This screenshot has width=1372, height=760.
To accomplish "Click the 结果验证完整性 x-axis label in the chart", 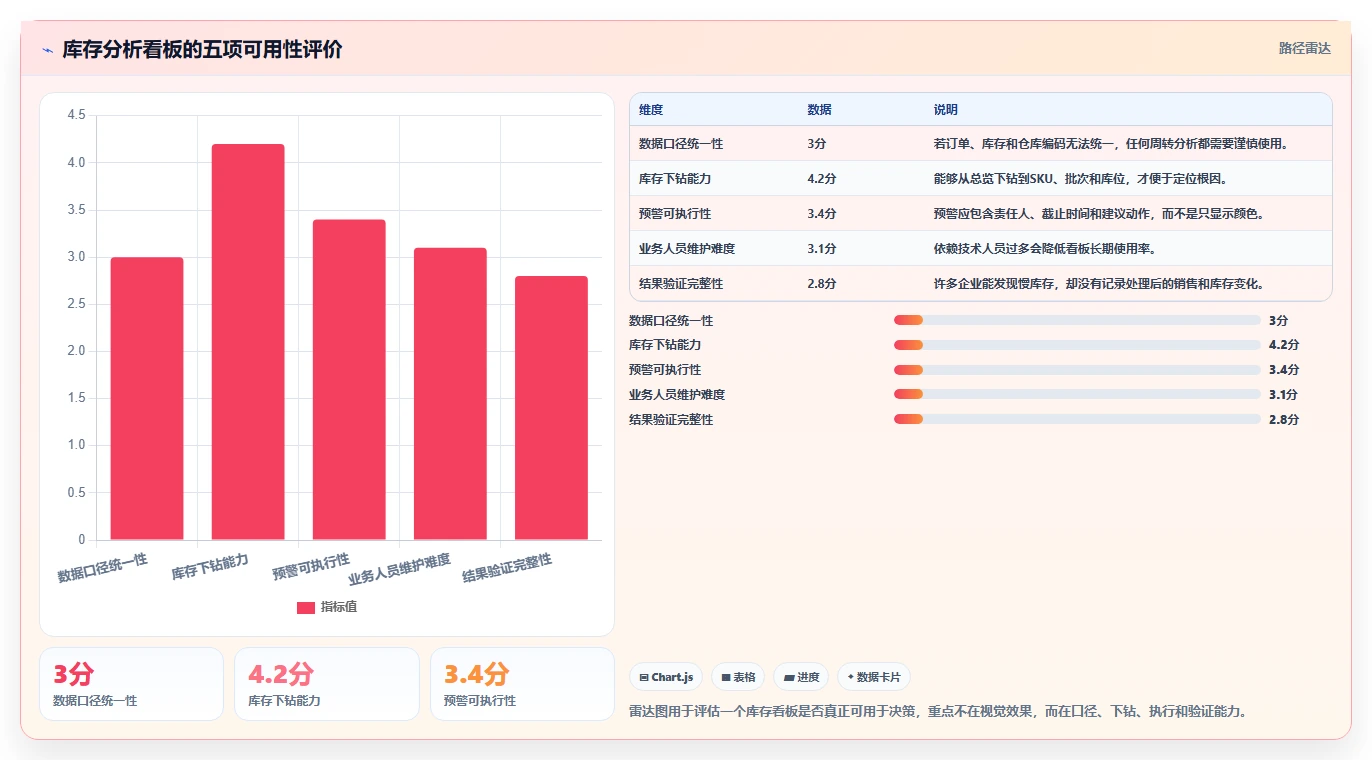I will pos(507,568).
